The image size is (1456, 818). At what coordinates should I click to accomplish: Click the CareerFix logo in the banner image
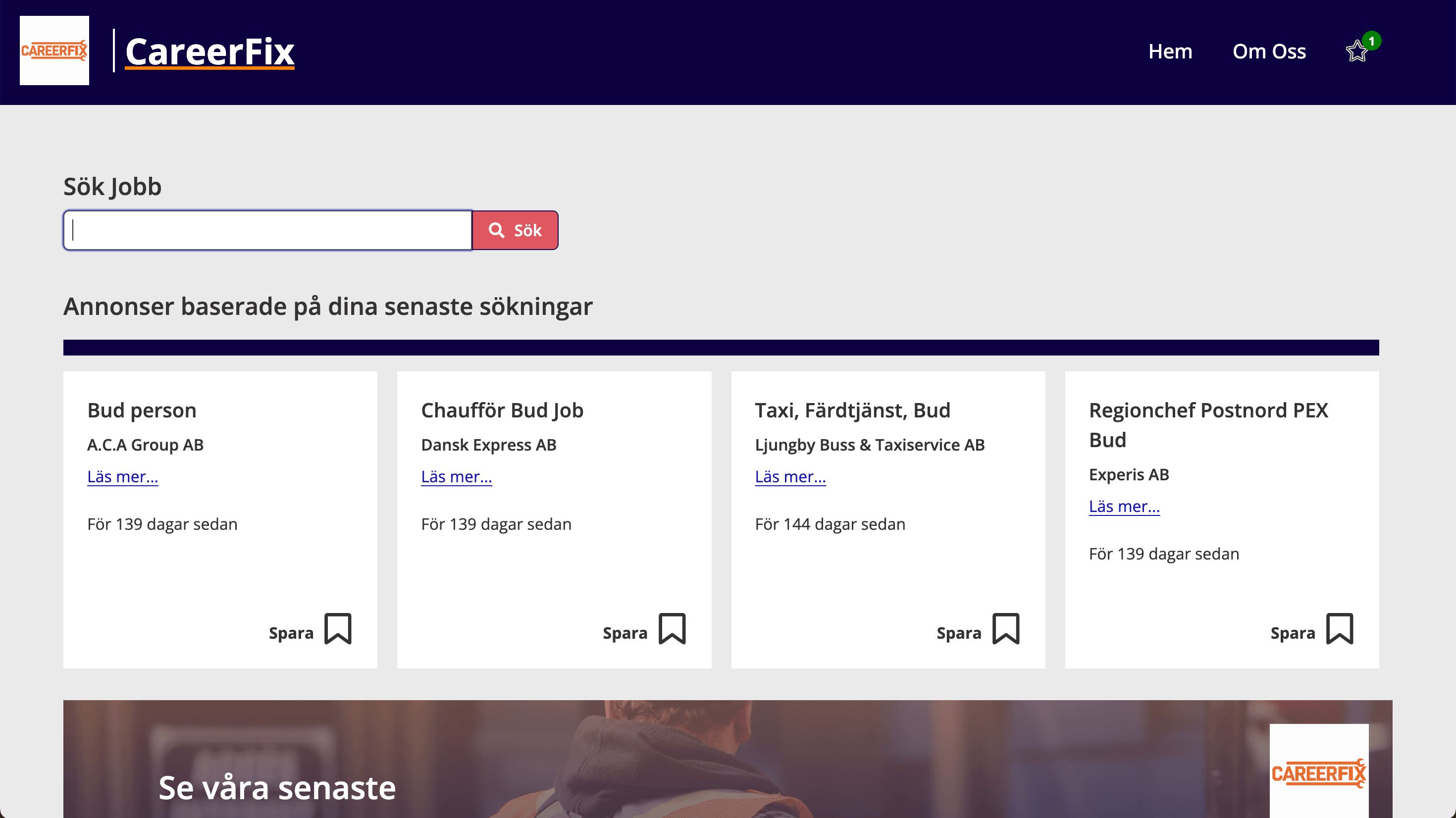point(1319,774)
